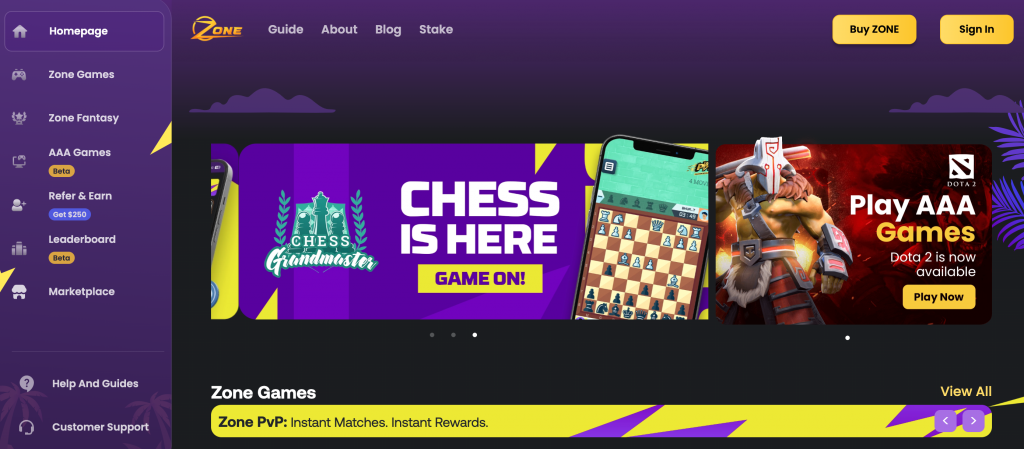Screen dimensions: 1024x449
Task: Go to previous Zone Games arrow
Action: [945, 420]
